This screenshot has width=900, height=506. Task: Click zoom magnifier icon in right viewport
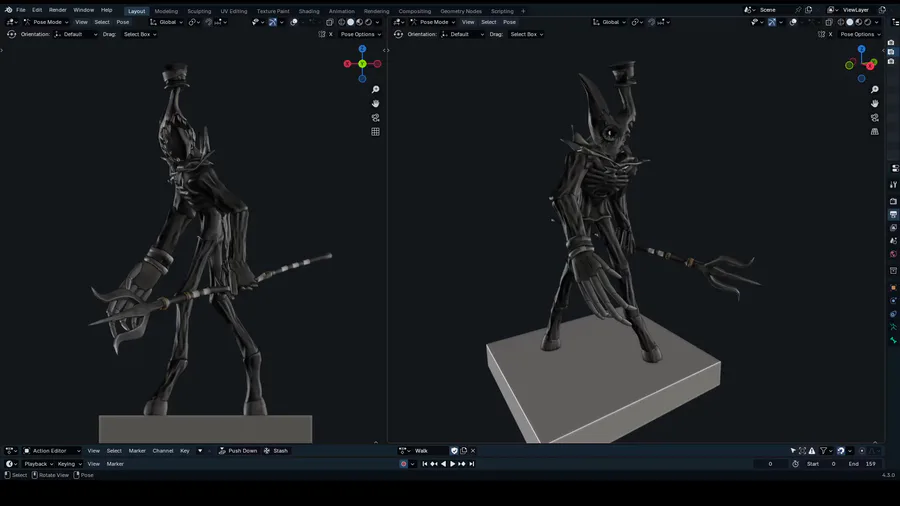click(x=875, y=89)
